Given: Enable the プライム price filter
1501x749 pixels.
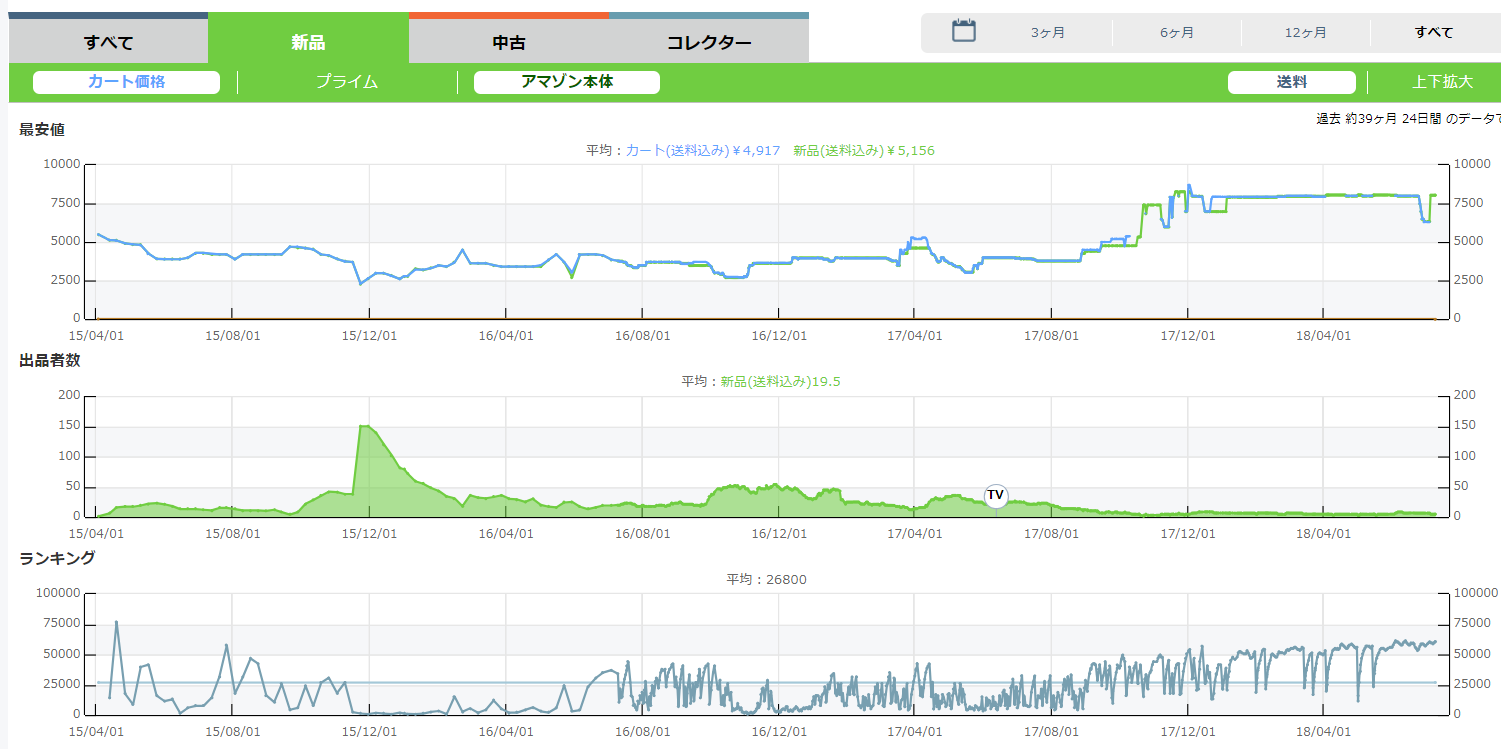Looking at the screenshot, I should pyautogui.click(x=347, y=82).
